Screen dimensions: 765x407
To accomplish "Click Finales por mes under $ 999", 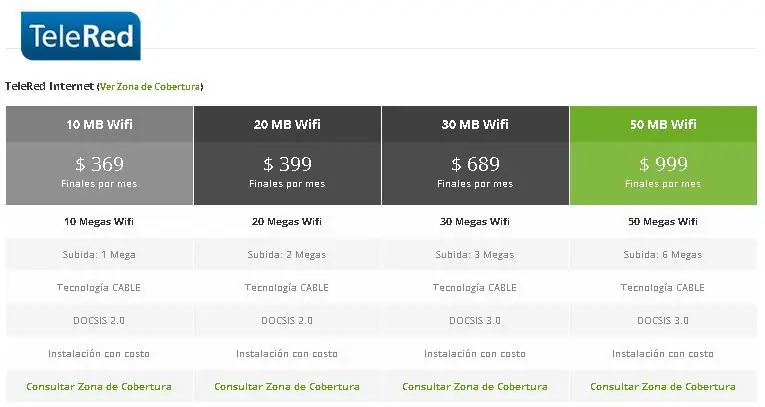I will 663,184.
